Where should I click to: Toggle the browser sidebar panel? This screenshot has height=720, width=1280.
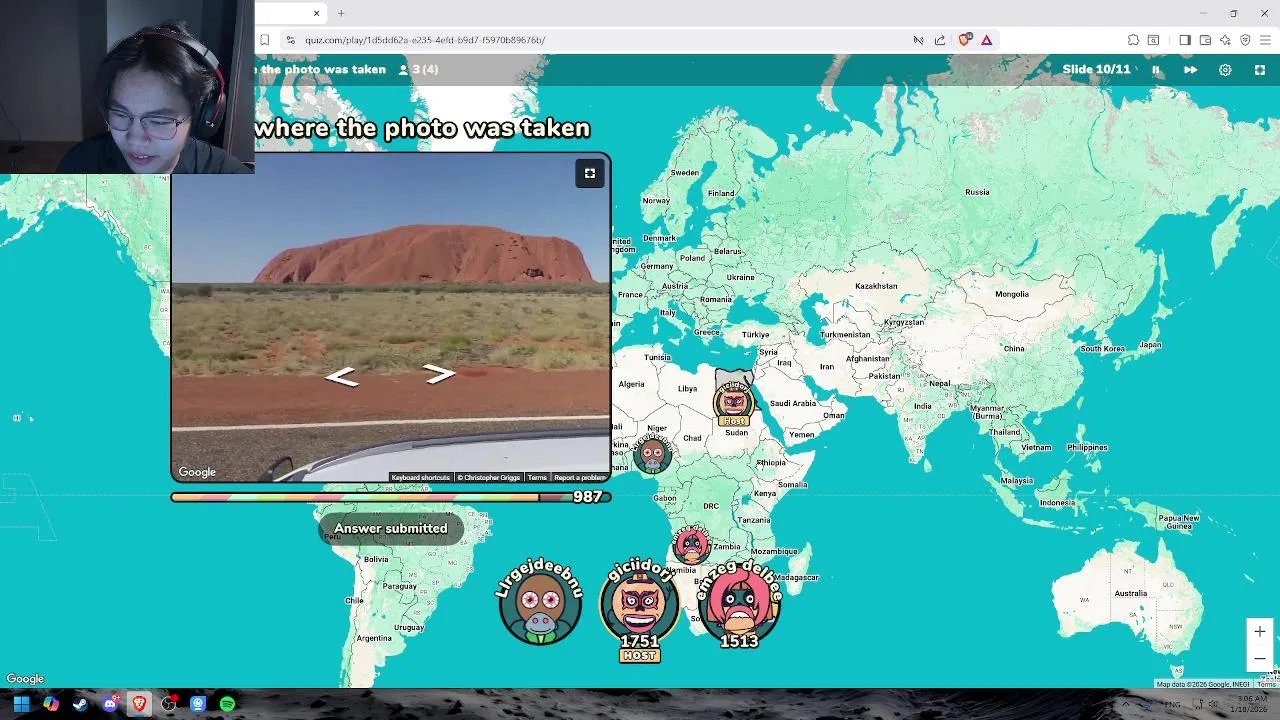[1185, 40]
